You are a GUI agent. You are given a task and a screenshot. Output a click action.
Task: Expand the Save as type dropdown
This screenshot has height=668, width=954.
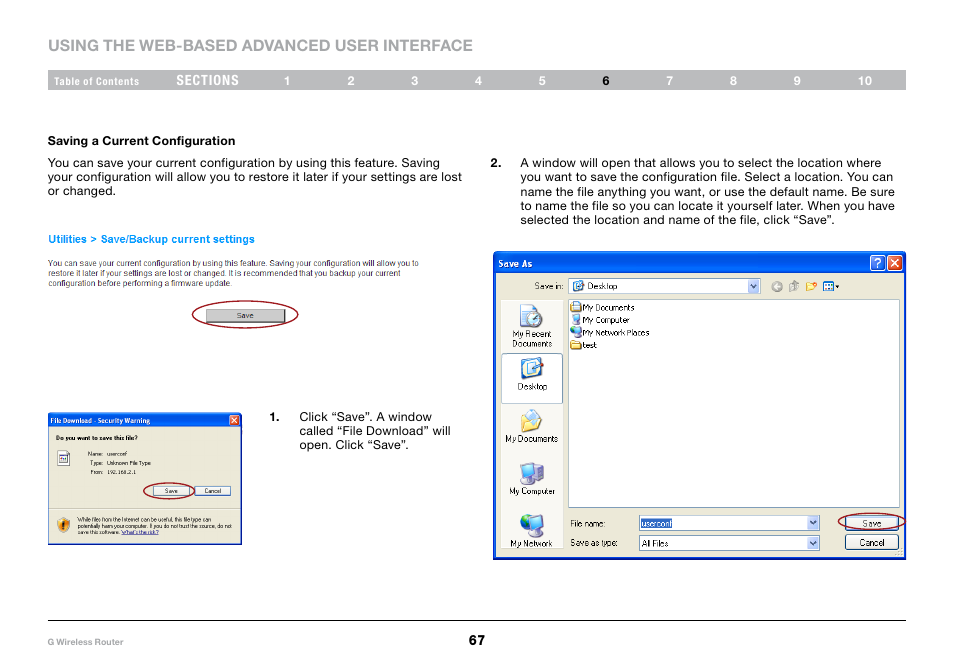(x=813, y=543)
